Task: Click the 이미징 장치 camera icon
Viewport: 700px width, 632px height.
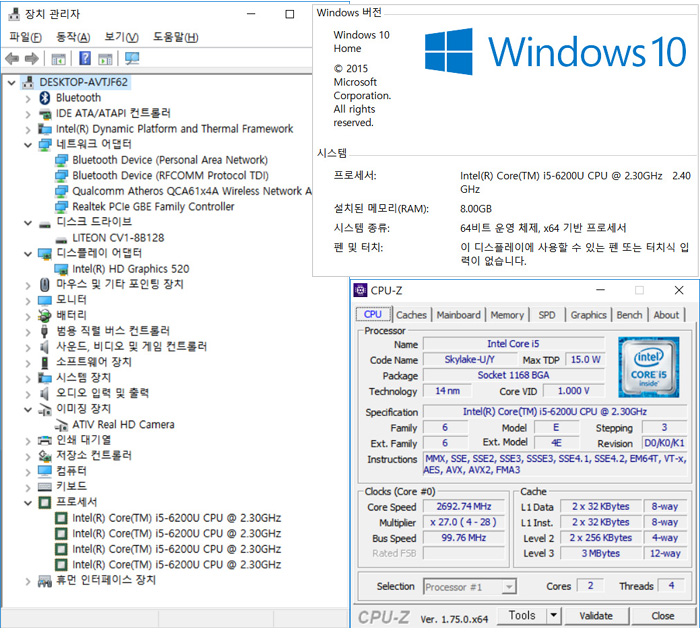Action: (x=45, y=409)
